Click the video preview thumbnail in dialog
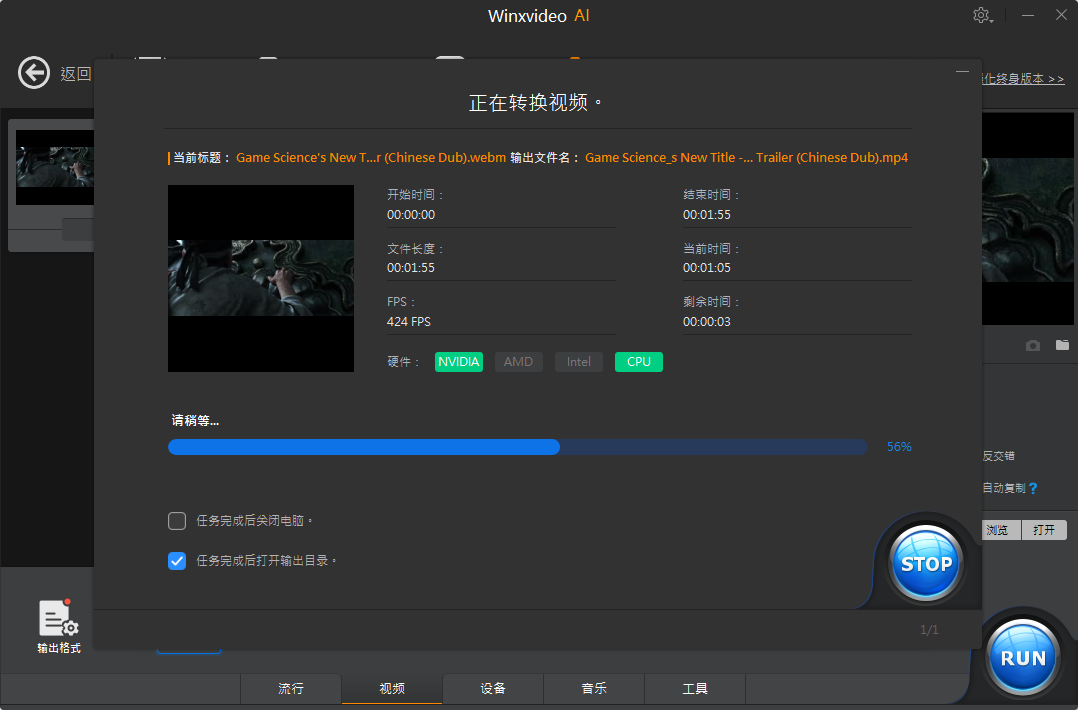 pyautogui.click(x=261, y=278)
